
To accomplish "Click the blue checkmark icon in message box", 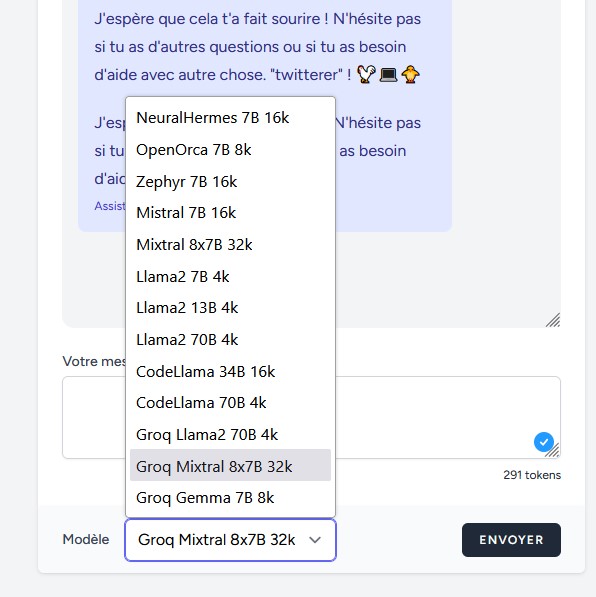I will [543, 442].
